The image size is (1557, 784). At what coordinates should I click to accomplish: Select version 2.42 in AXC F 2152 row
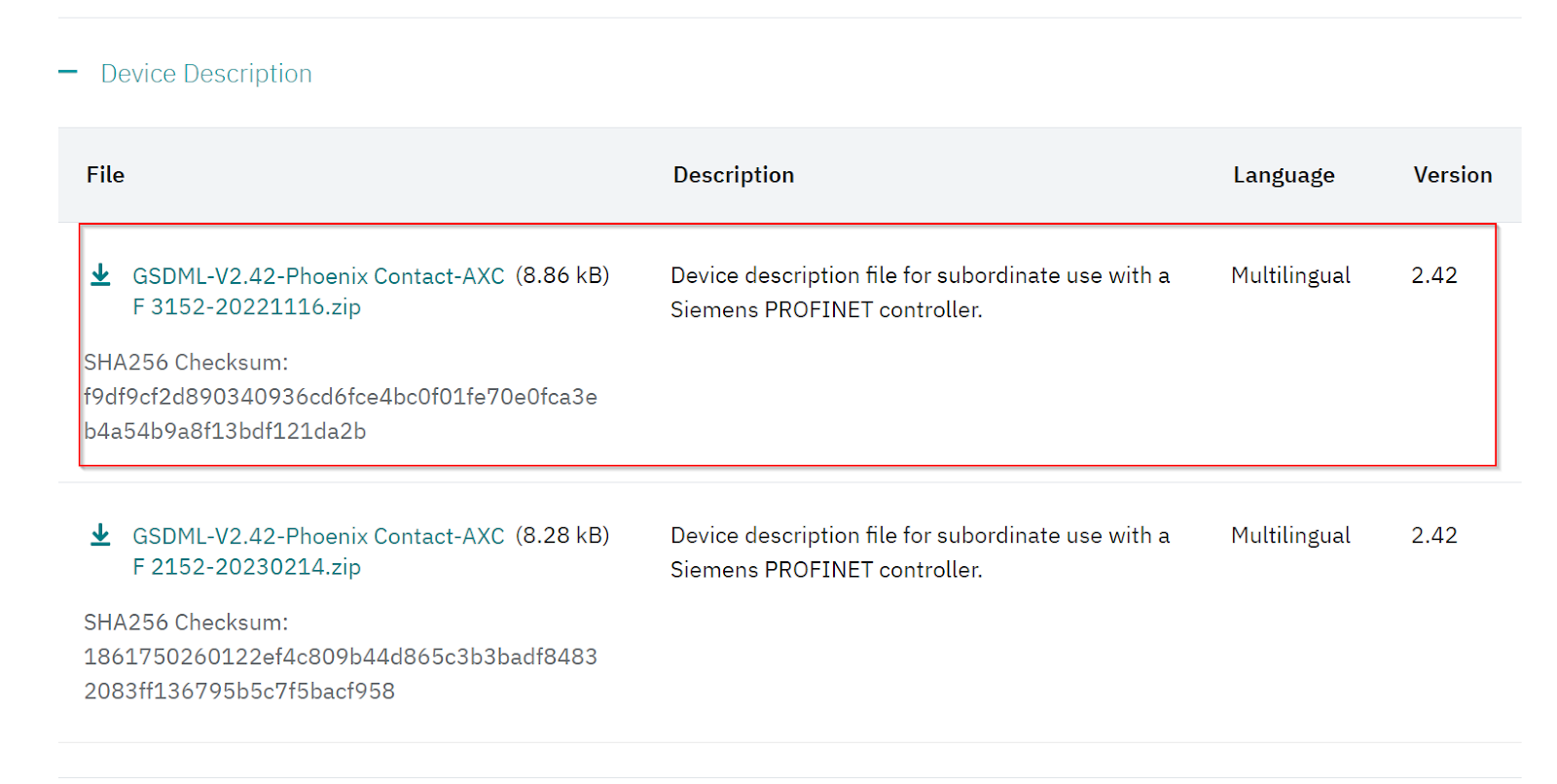pos(1434,535)
